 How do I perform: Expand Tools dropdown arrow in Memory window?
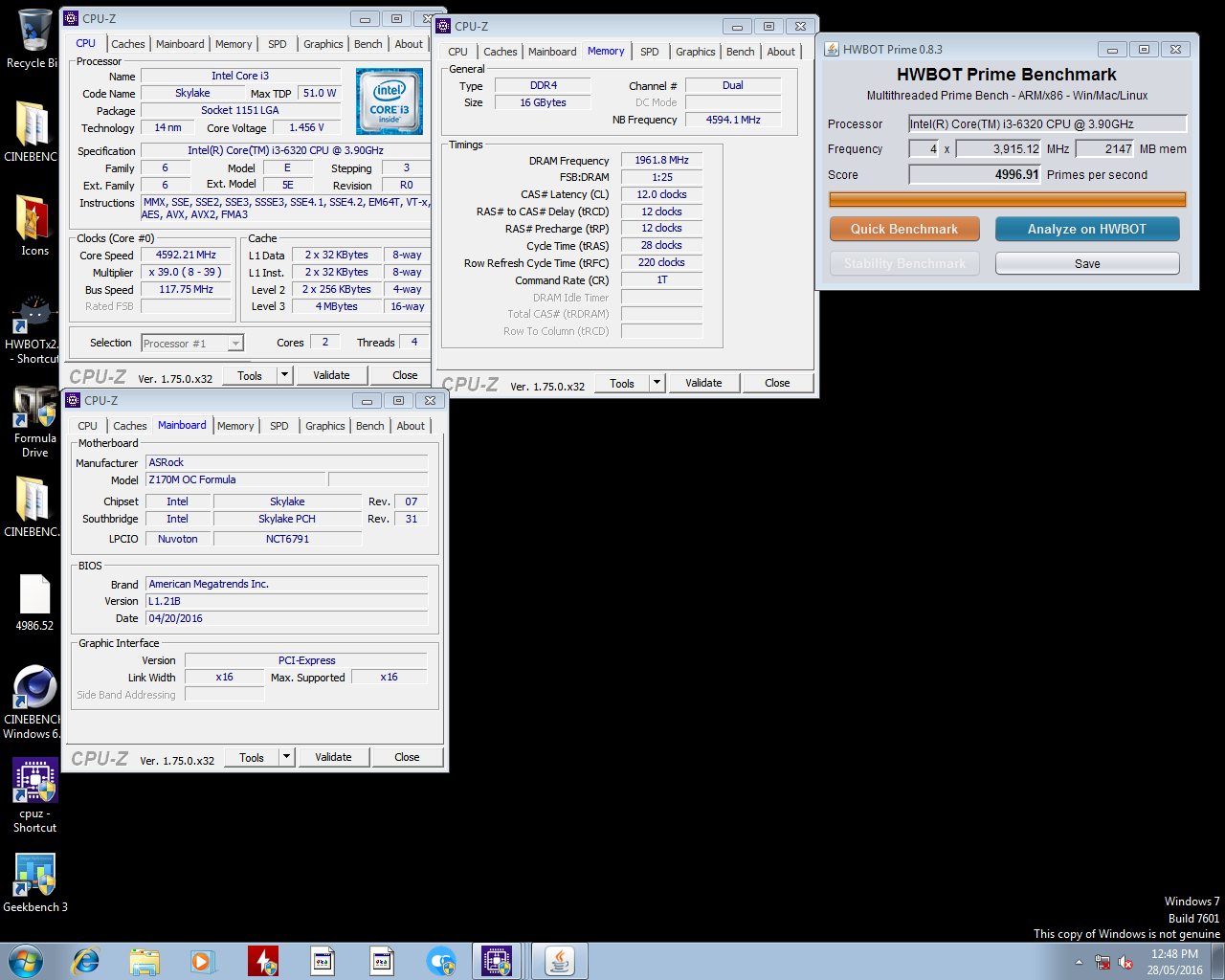tap(657, 383)
